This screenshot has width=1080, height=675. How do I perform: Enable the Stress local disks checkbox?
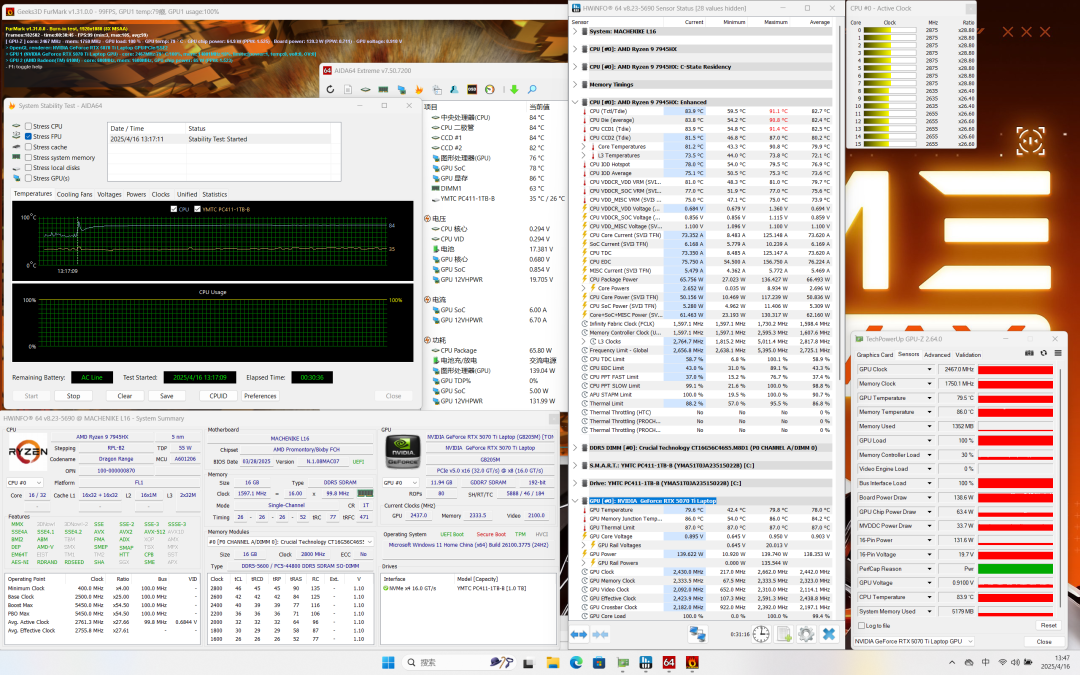tap(28, 167)
